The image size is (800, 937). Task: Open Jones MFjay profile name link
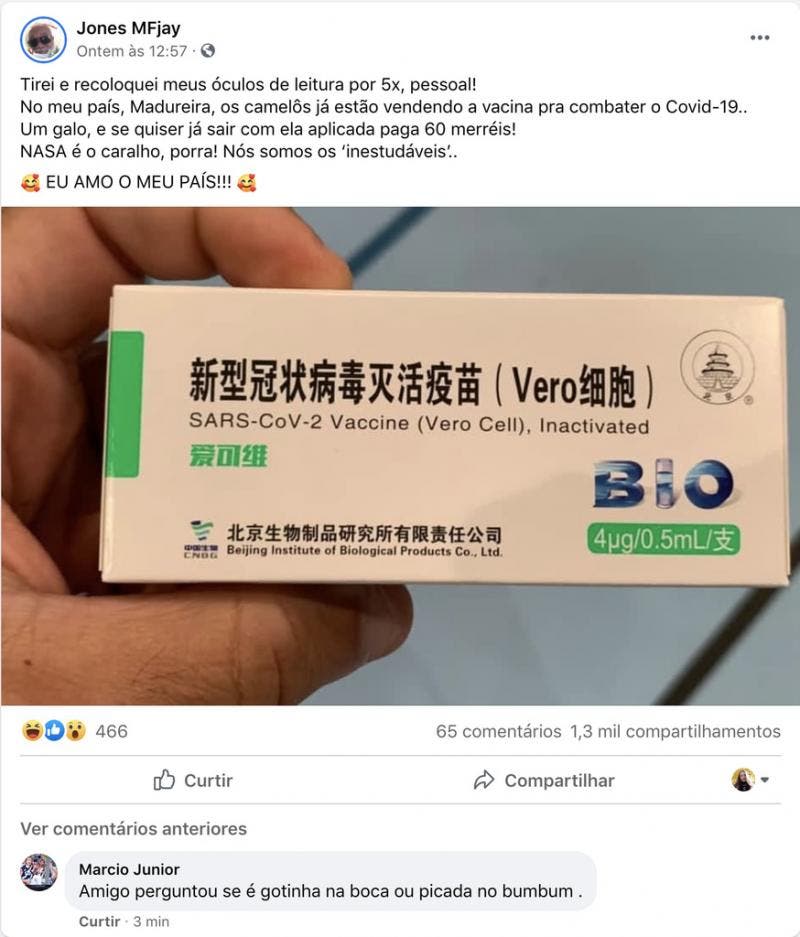[128, 28]
